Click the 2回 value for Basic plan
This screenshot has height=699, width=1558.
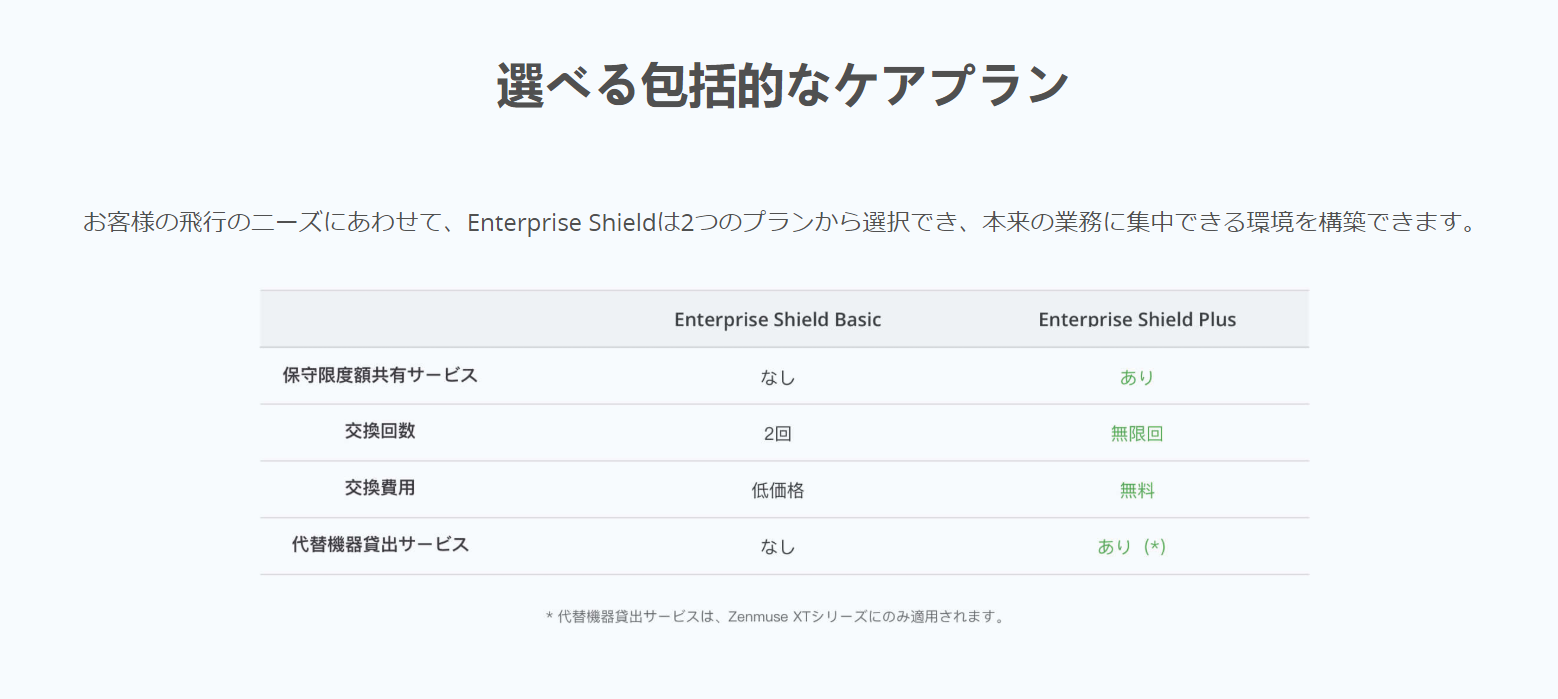778,434
